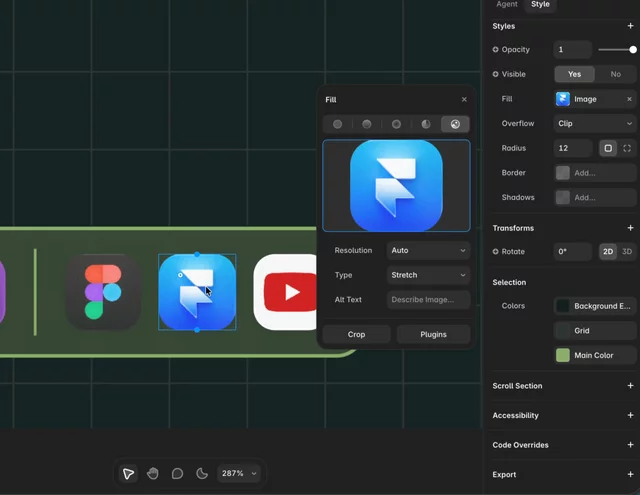Viewport: 640px width, 495px height.
Task: Click the Plugins button
Action: click(433, 334)
